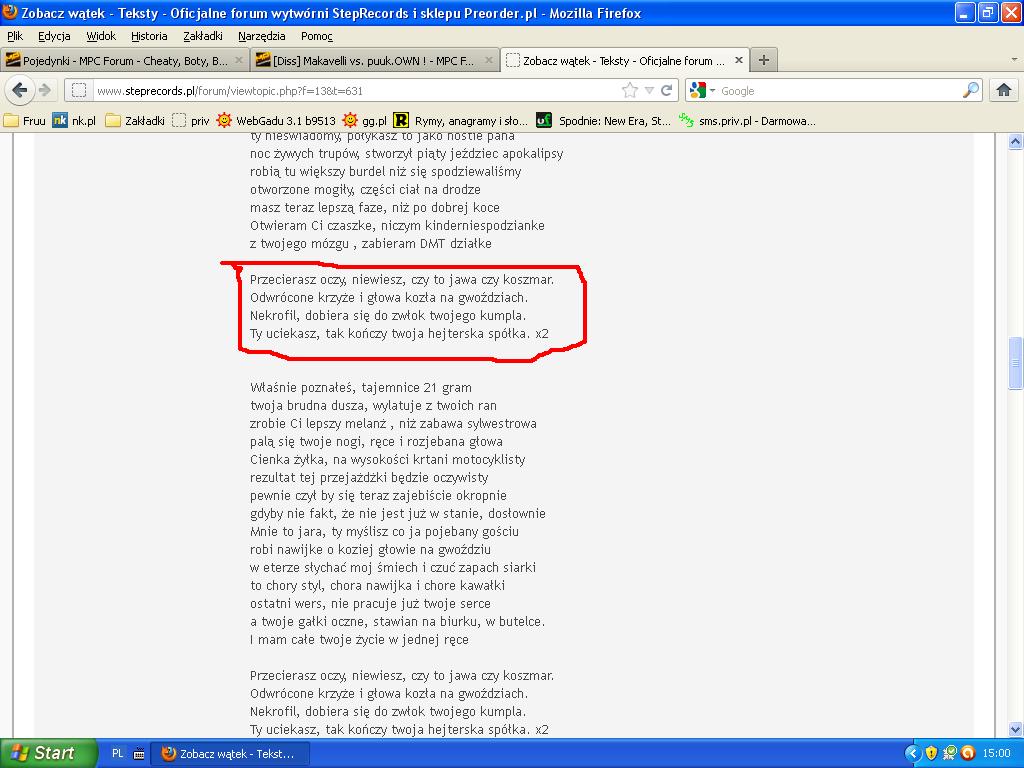Click the vertical scrollbar thumb
Viewport: 1024px width, 768px height.
[x=1015, y=363]
